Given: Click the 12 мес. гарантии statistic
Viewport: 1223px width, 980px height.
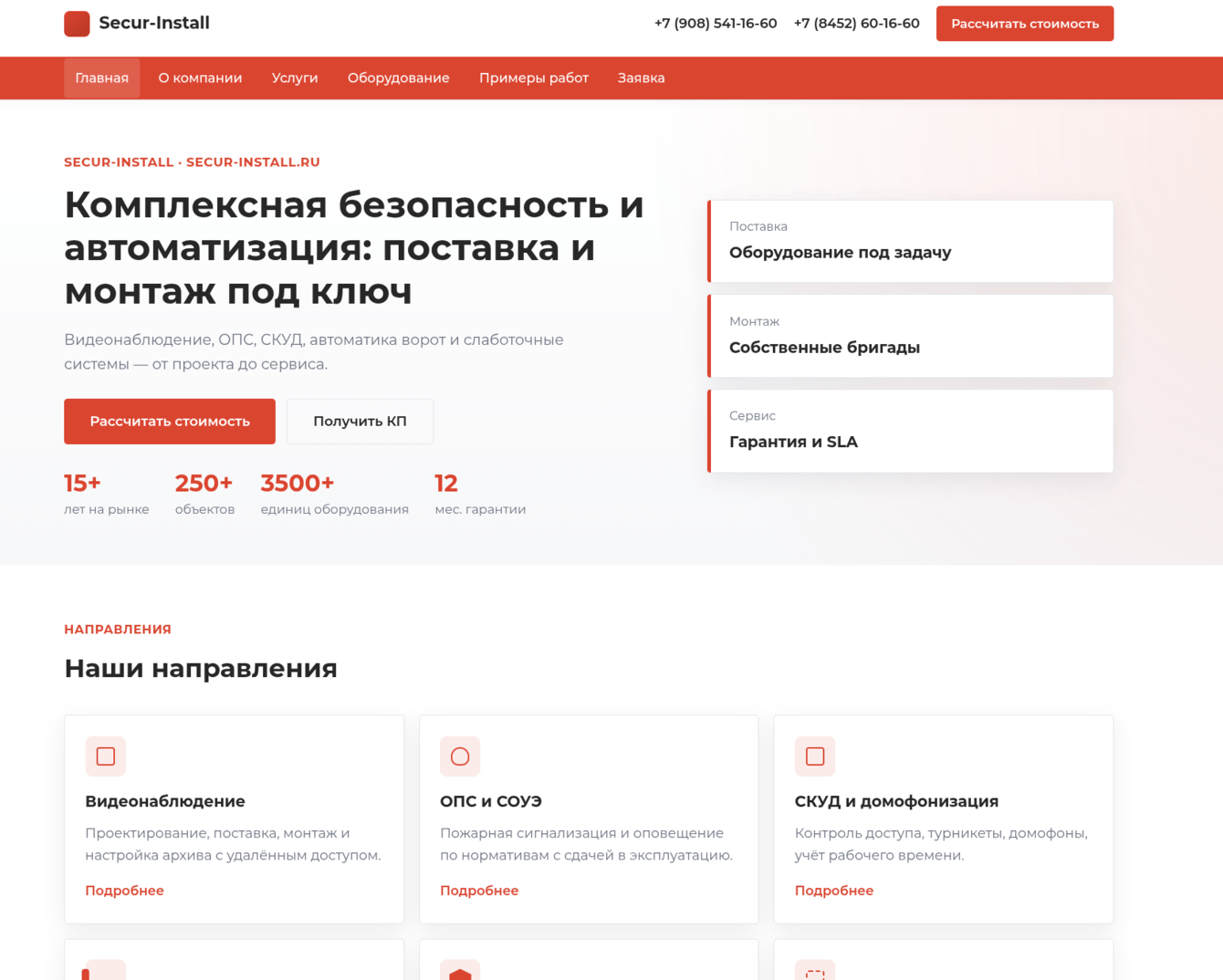Looking at the screenshot, I should click(x=480, y=494).
